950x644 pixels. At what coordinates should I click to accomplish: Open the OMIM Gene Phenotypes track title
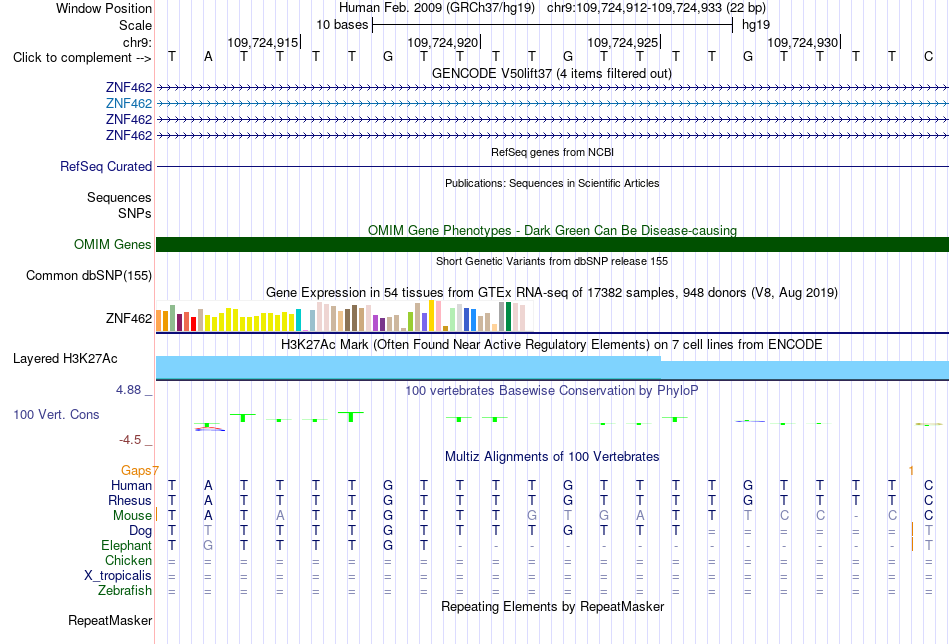click(552, 230)
